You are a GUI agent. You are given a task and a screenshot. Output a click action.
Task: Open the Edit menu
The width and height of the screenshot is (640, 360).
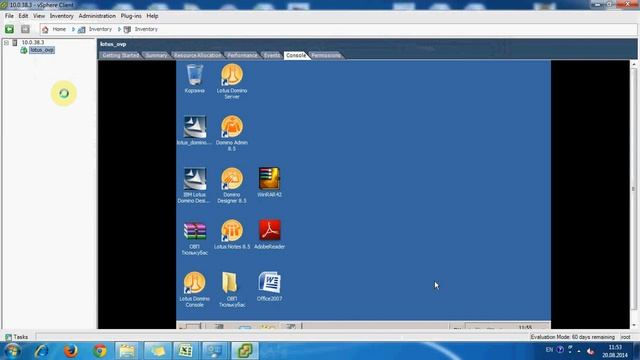point(23,16)
